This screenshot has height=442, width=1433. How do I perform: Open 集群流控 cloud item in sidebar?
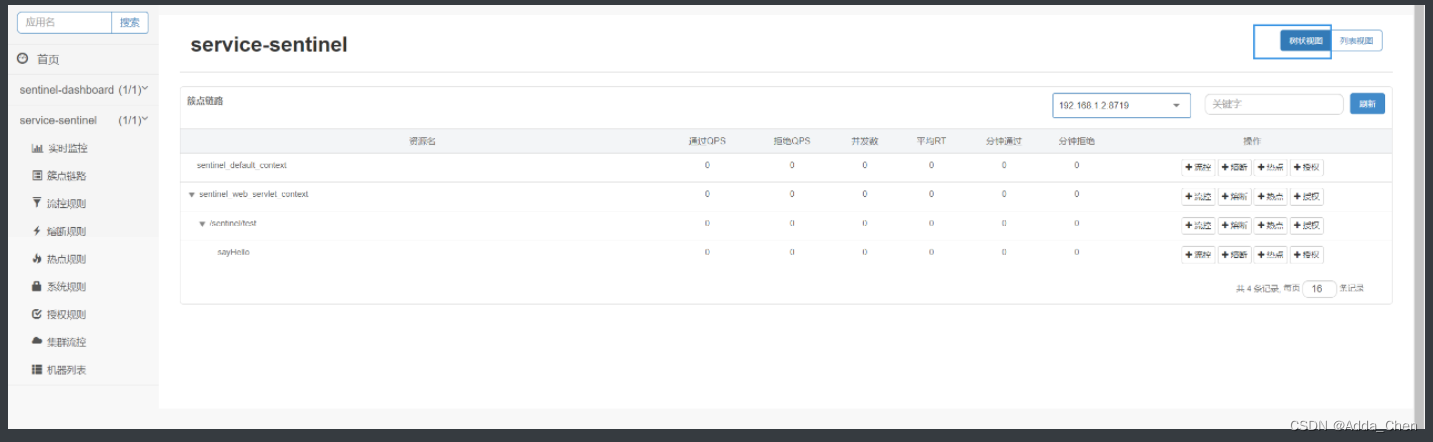click(60, 342)
